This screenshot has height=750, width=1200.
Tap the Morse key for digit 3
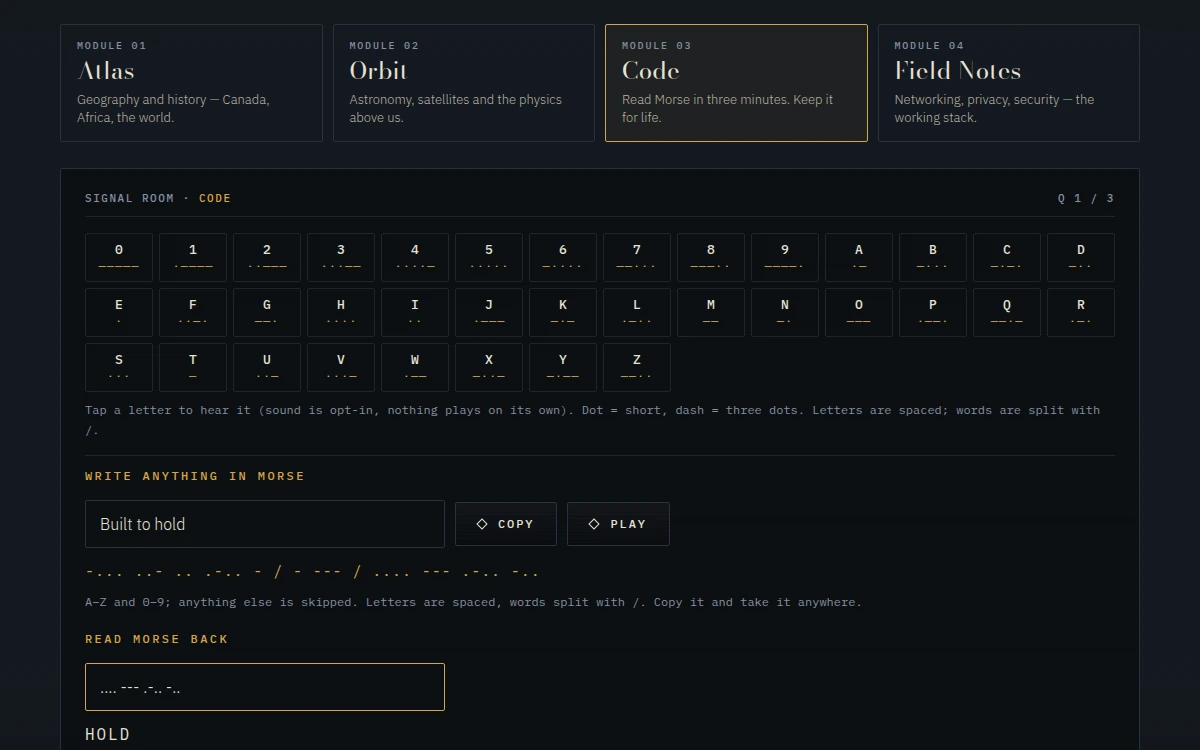pyautogui.click(x=341, y=257)
